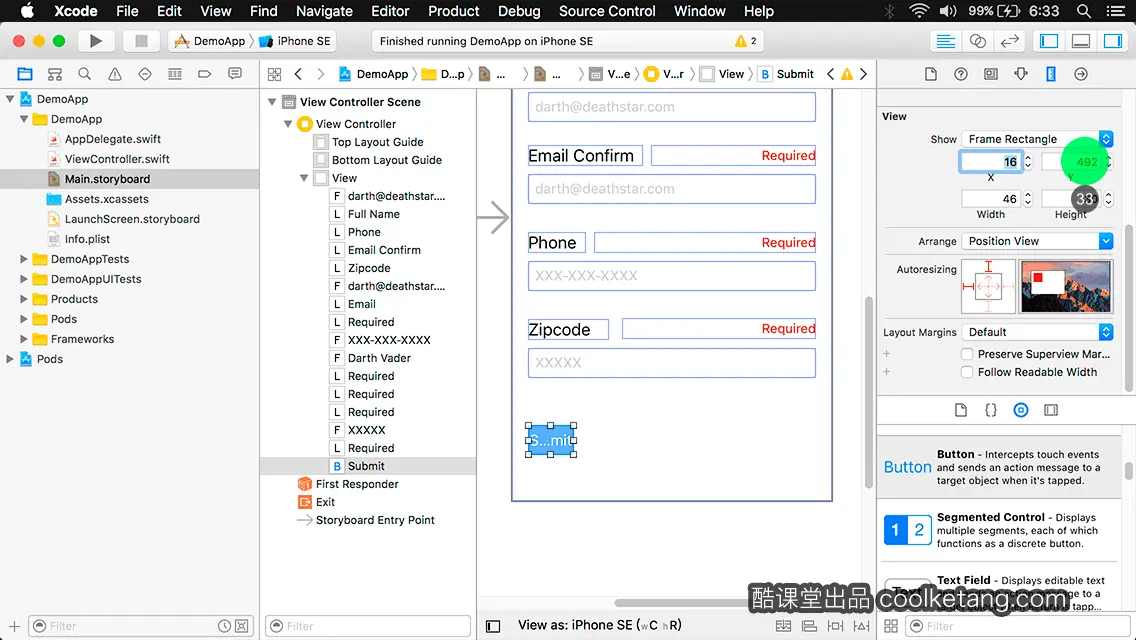This screenshot has height=640, width=1136.
Task: Open the Report navigator
Action: point(234,74)
